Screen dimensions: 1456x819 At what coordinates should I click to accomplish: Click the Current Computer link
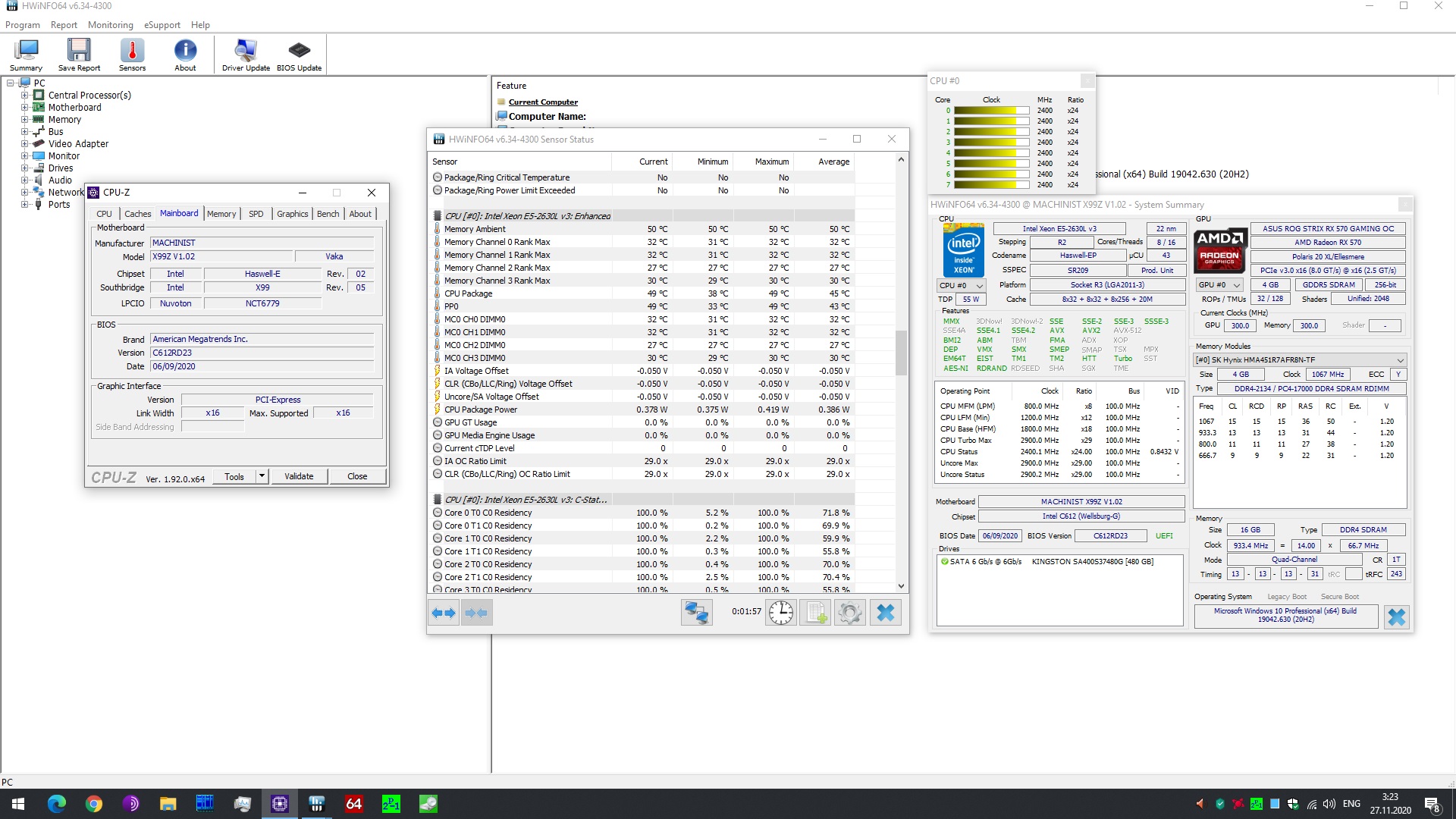click(x=543, y=102)
